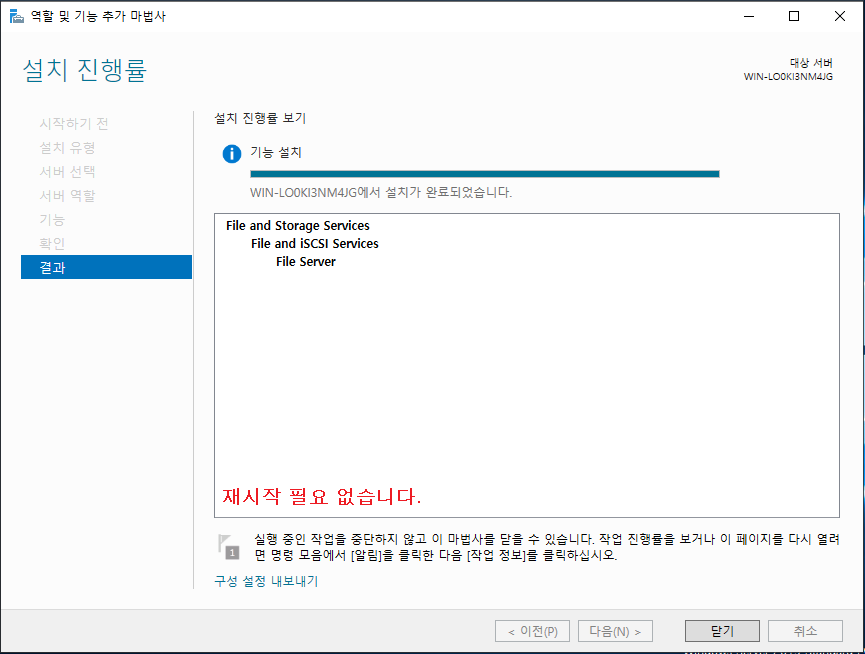Select the 확인 step in the sidebar

(x=52, y=243)
